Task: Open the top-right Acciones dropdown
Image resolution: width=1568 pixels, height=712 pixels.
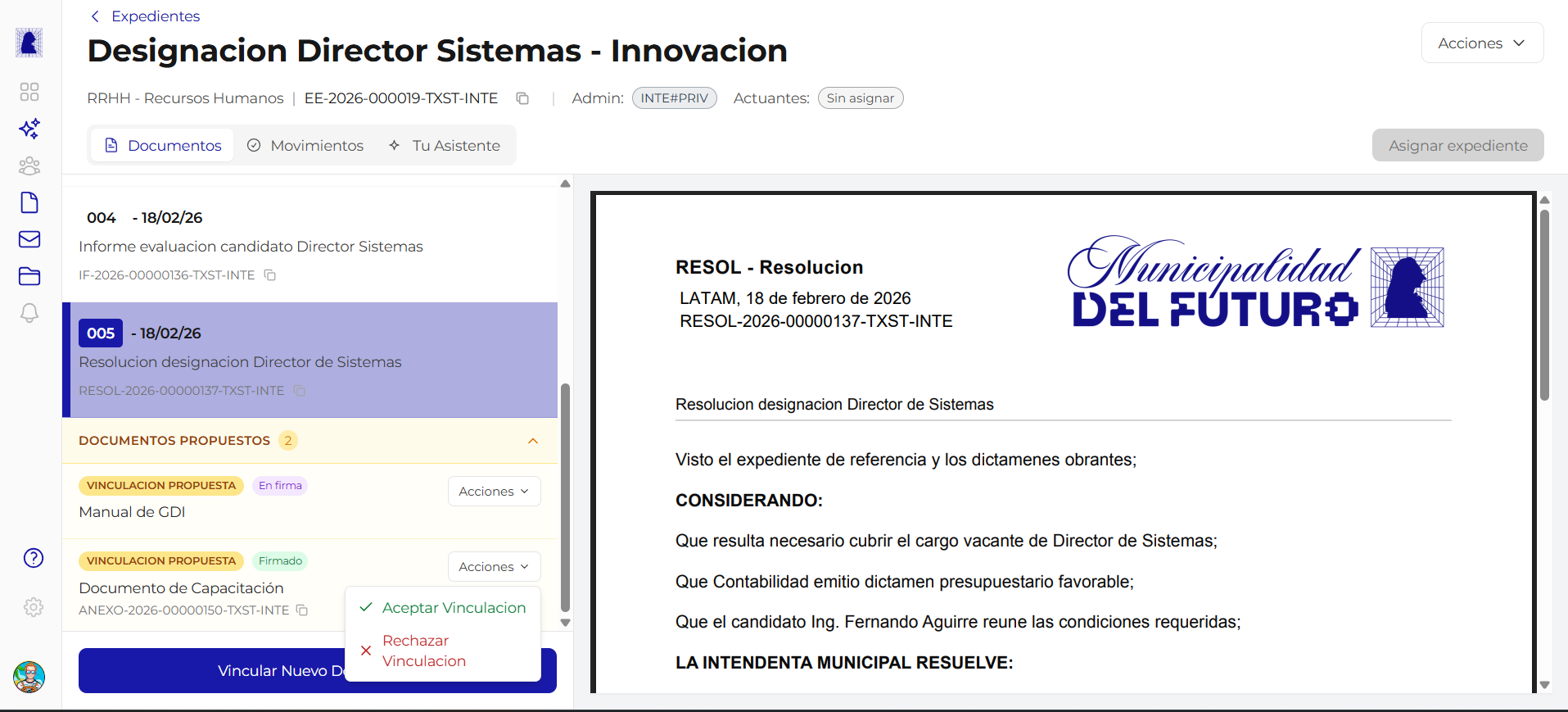Action: click(x=1482, y=43)
